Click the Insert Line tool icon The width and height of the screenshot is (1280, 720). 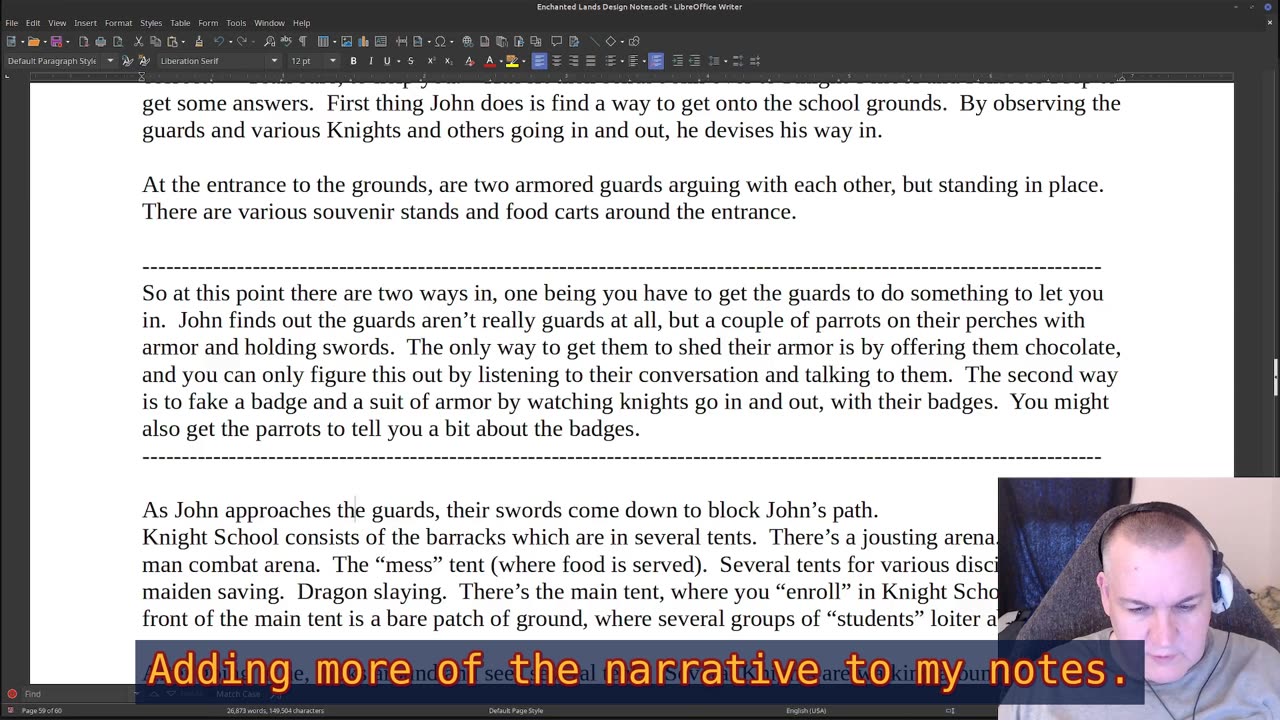[594, 41]
